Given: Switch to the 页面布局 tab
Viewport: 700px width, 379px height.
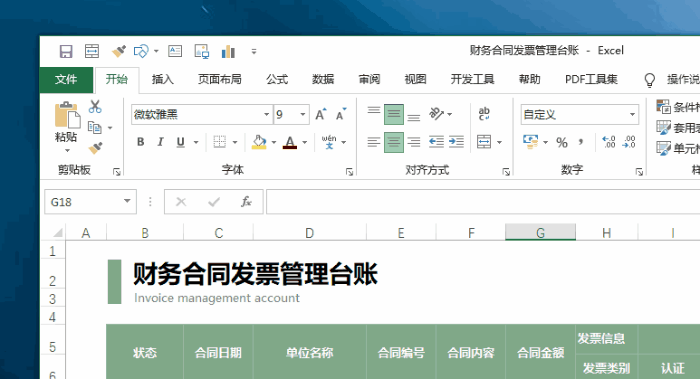Looking at the screenshot, I should tap(220, 79).
